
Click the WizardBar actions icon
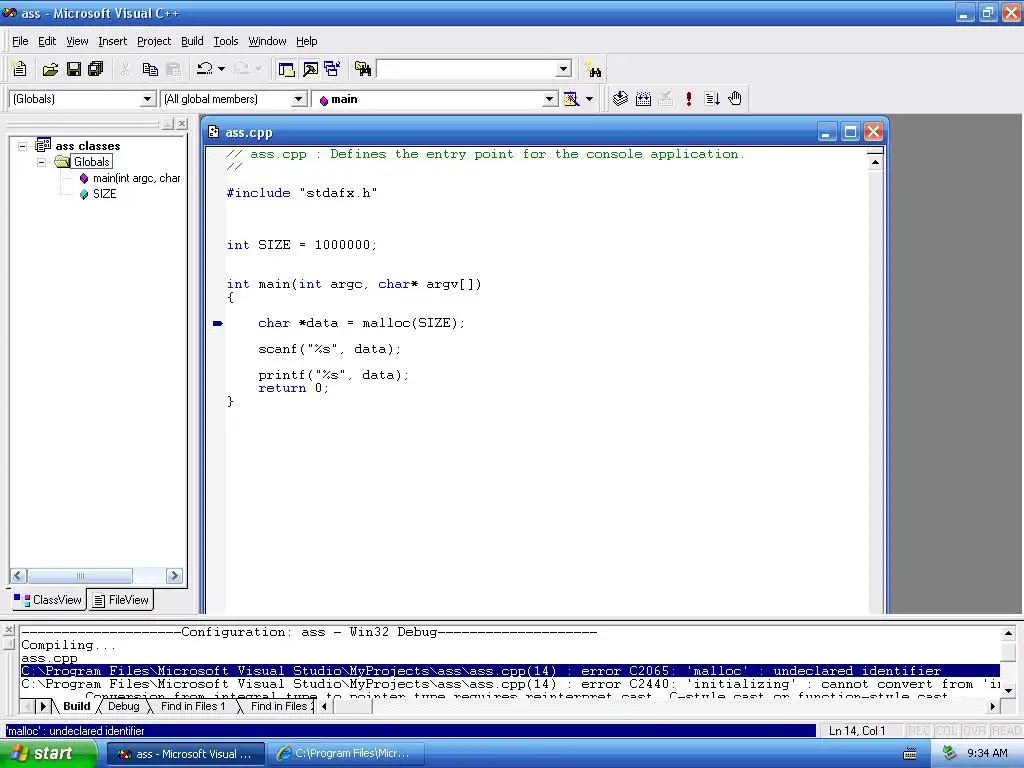click(571, 99)
